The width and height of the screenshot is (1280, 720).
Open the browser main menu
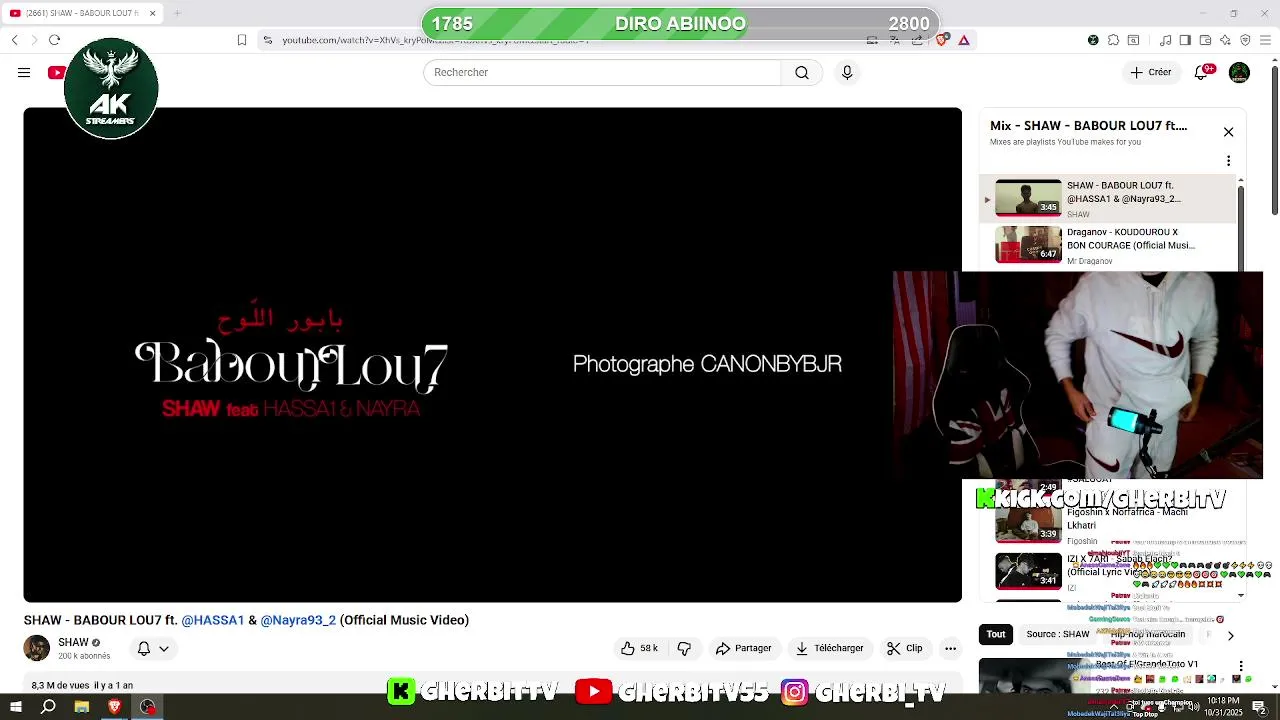[1265, 40]
